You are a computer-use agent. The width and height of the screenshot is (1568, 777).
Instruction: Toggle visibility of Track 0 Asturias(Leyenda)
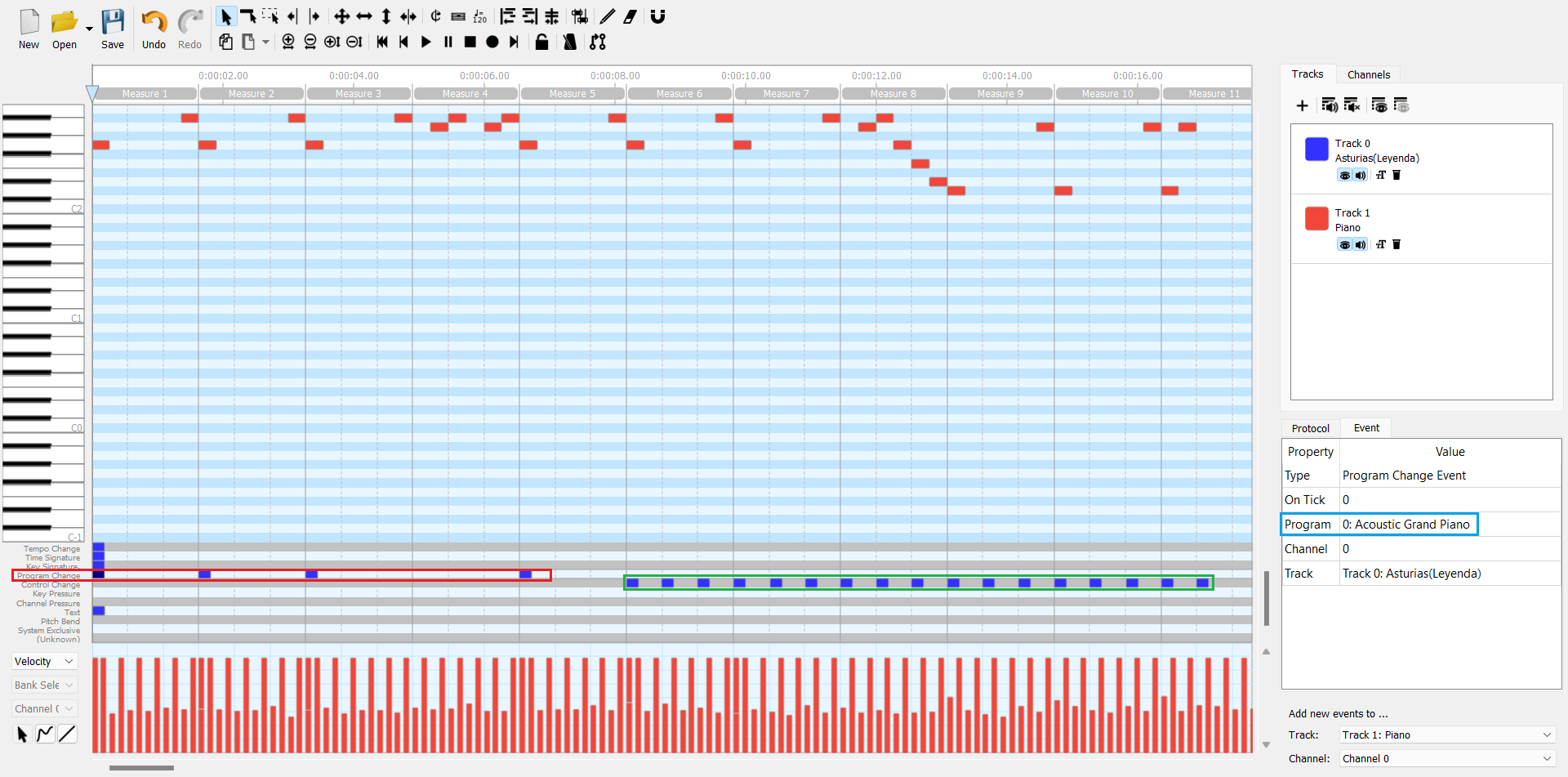[x=1345, y=175]
